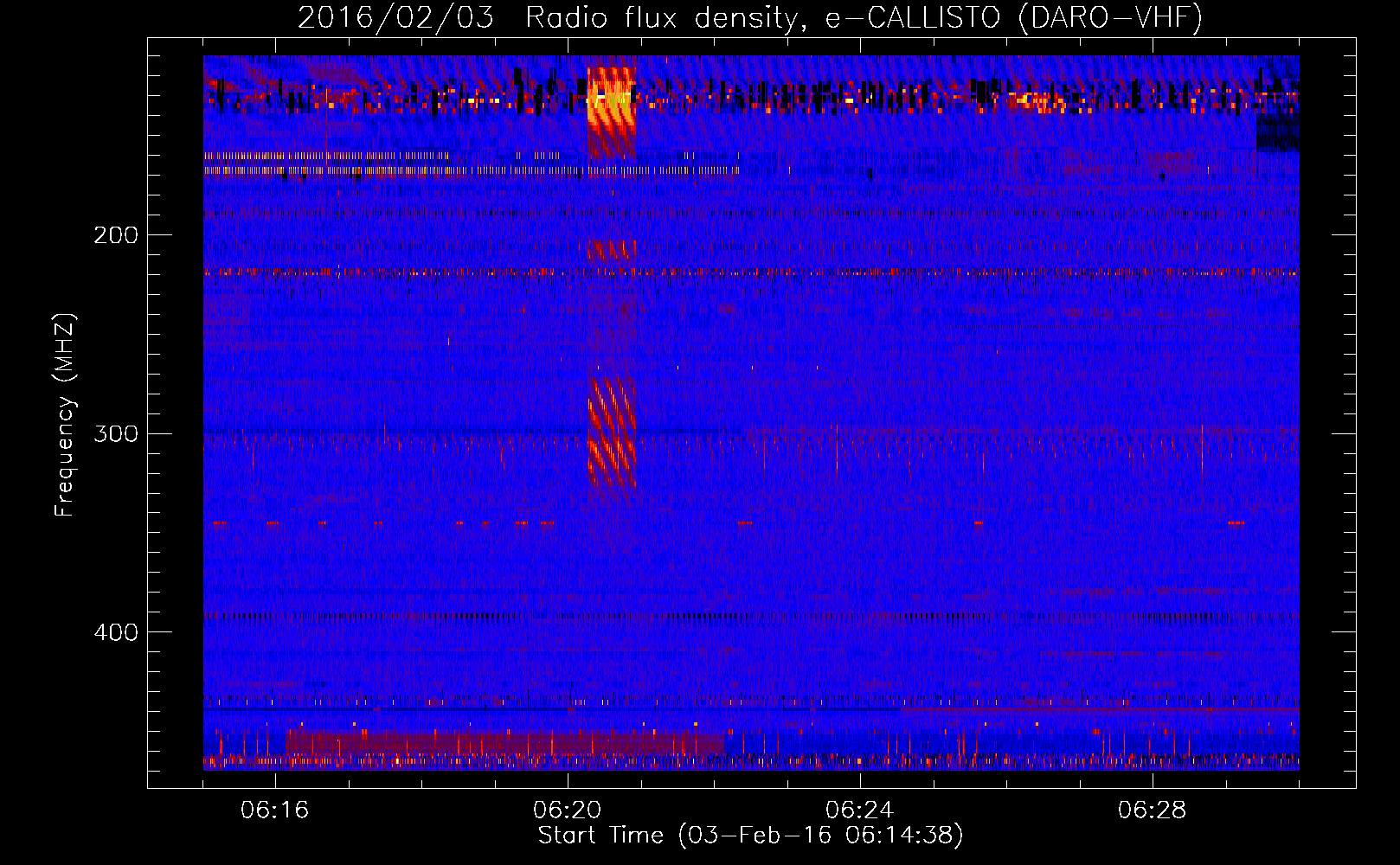Viewport: 1400px width, 865px height.
Task: Click the '200' frequency axis label
Action: [116, 235]
